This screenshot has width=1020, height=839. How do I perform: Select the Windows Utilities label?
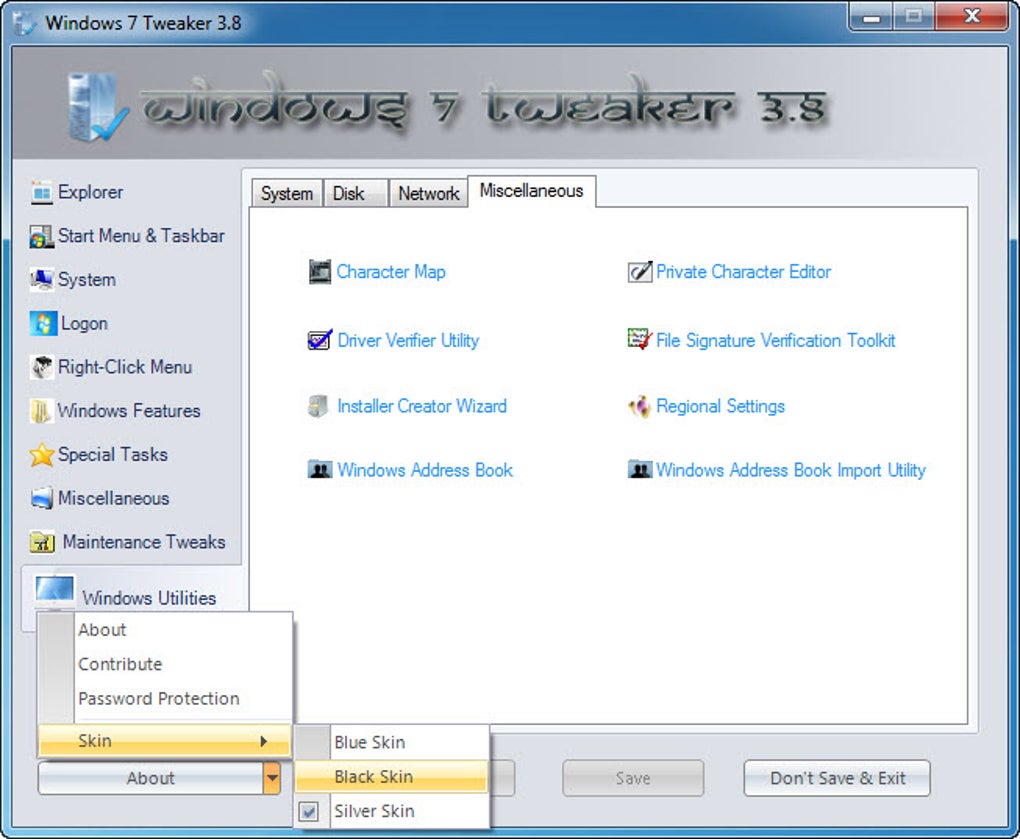point(149,598)
